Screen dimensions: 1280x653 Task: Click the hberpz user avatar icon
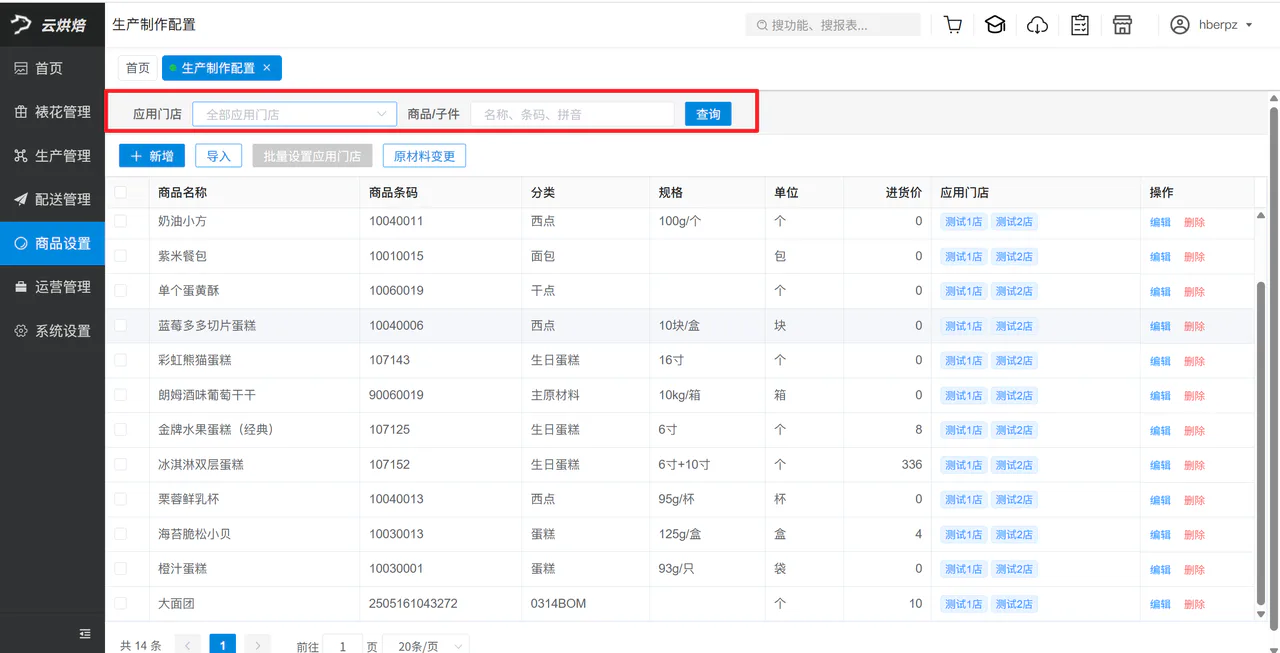(1180, 25)
